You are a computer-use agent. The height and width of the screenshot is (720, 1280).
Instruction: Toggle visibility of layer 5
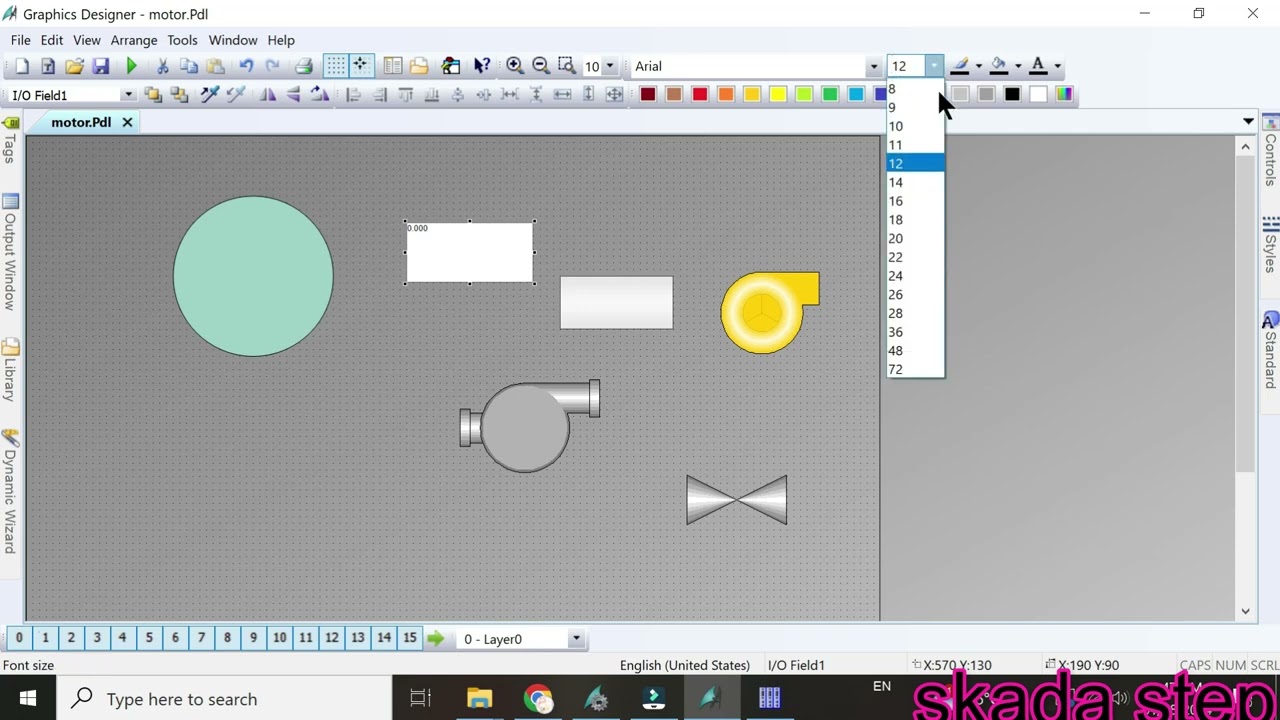point(149,638)
